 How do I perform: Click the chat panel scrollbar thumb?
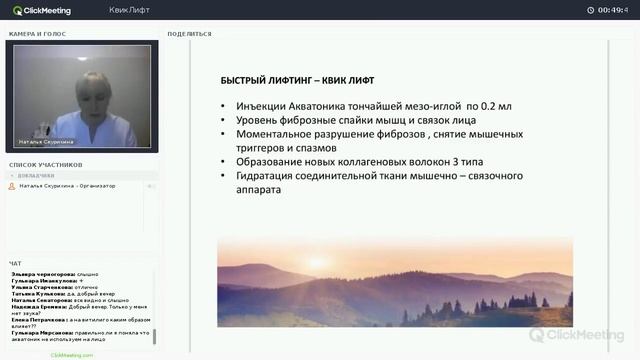154,337
